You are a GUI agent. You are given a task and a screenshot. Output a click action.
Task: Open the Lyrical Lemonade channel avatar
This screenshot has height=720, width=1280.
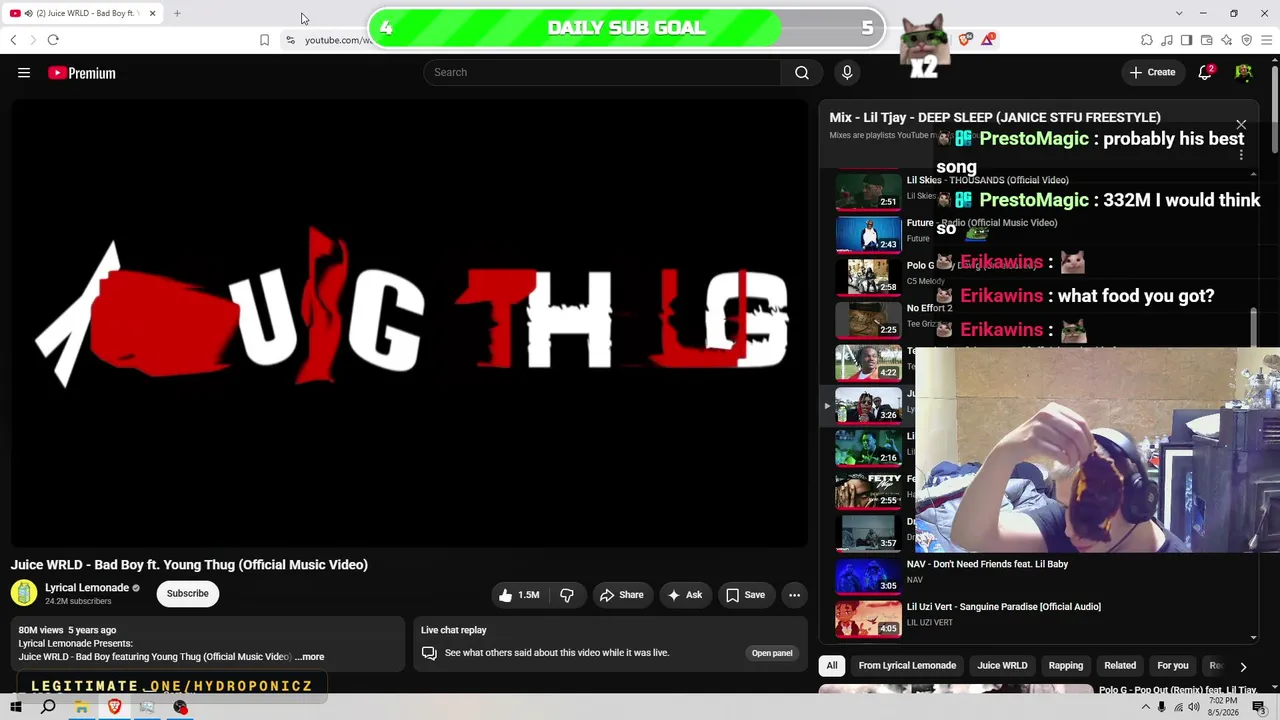24,593
